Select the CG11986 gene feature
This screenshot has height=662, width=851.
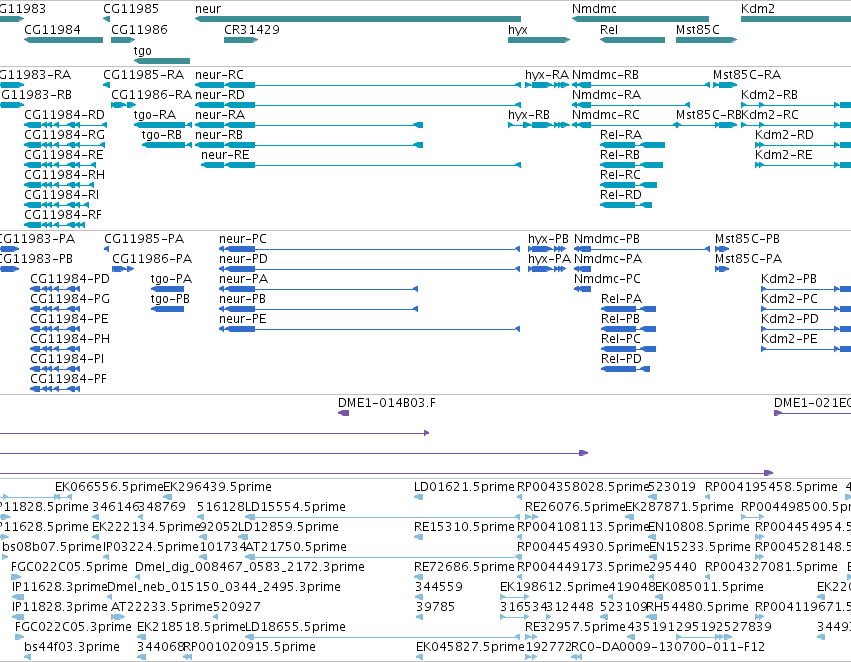point(123,40)
